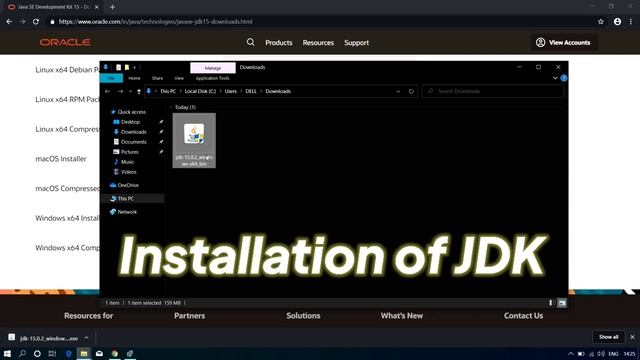
Task: Click the Chrome back navigation arrow
Action: pos(9,22)
